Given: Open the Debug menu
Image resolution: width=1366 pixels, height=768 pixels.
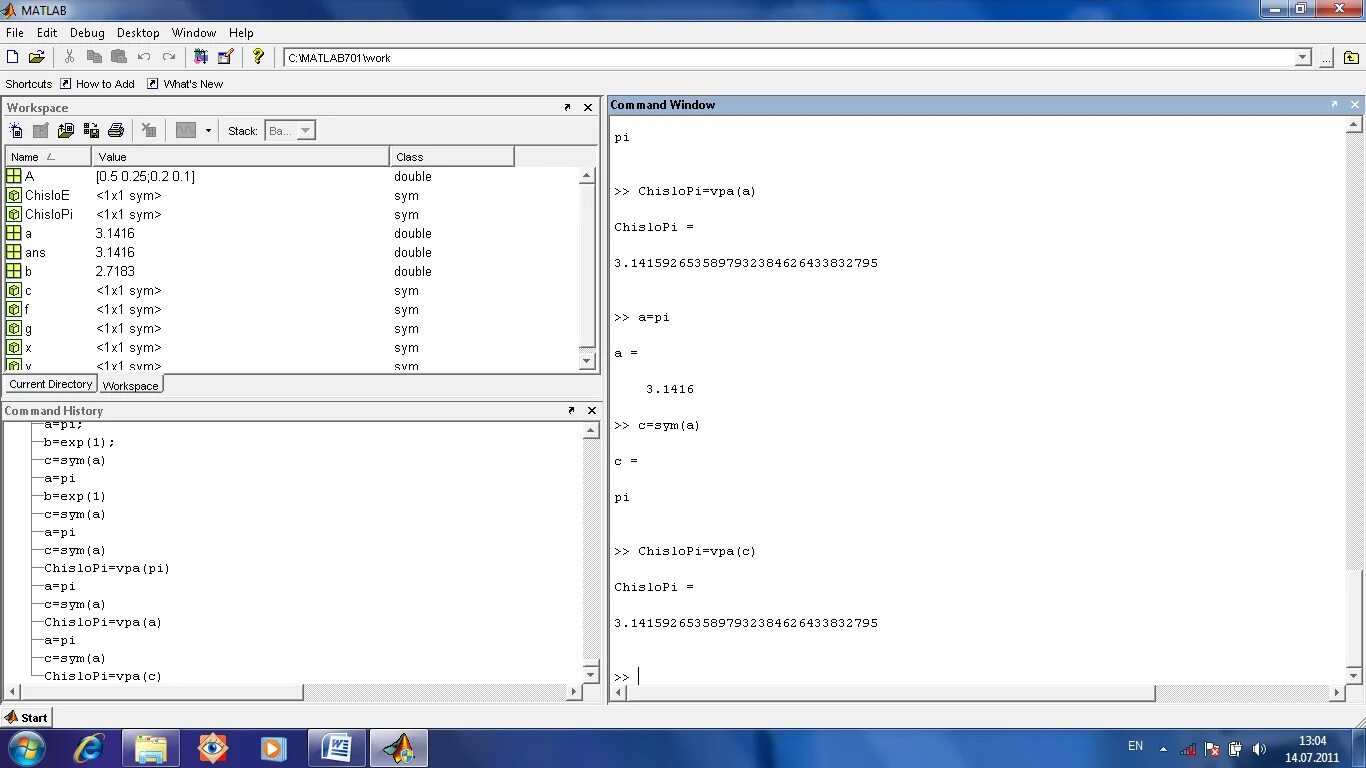Looking at the screenshot, I should pos(87,33).
